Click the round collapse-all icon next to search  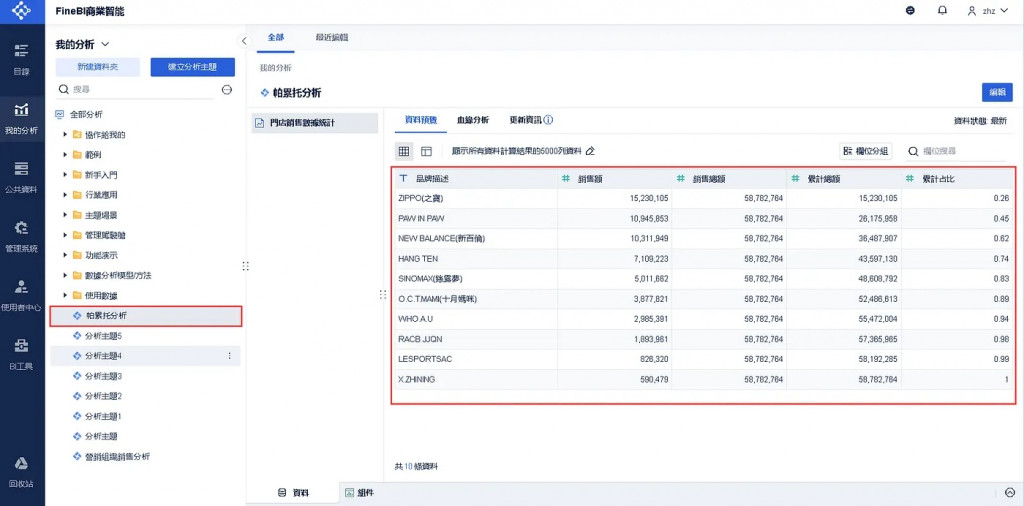click(x=227, y=89)
